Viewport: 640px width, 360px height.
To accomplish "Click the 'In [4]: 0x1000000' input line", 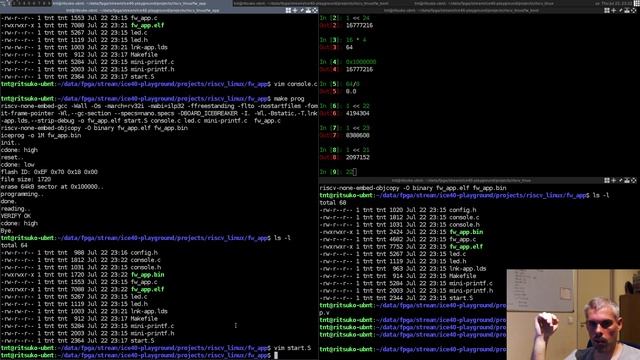I will tap(348, 62).
